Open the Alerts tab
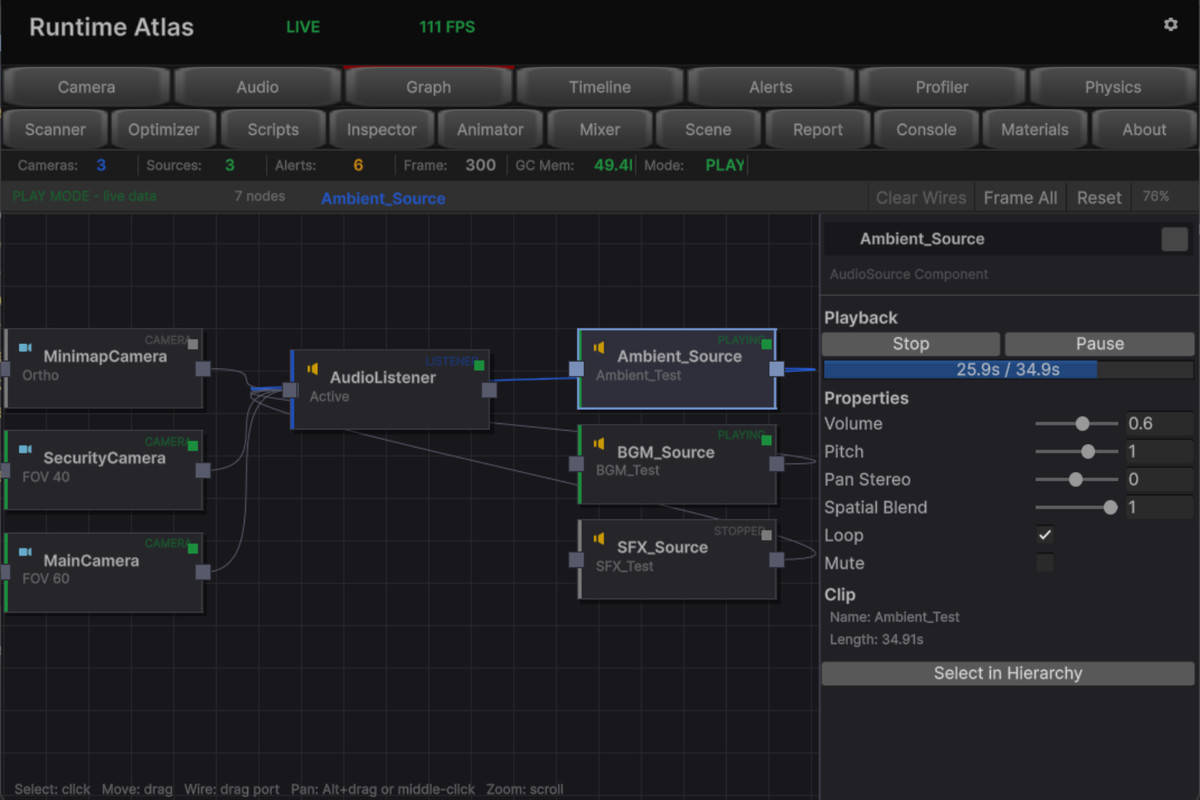This screenshot has width=1200, height=800. point(771,87)
